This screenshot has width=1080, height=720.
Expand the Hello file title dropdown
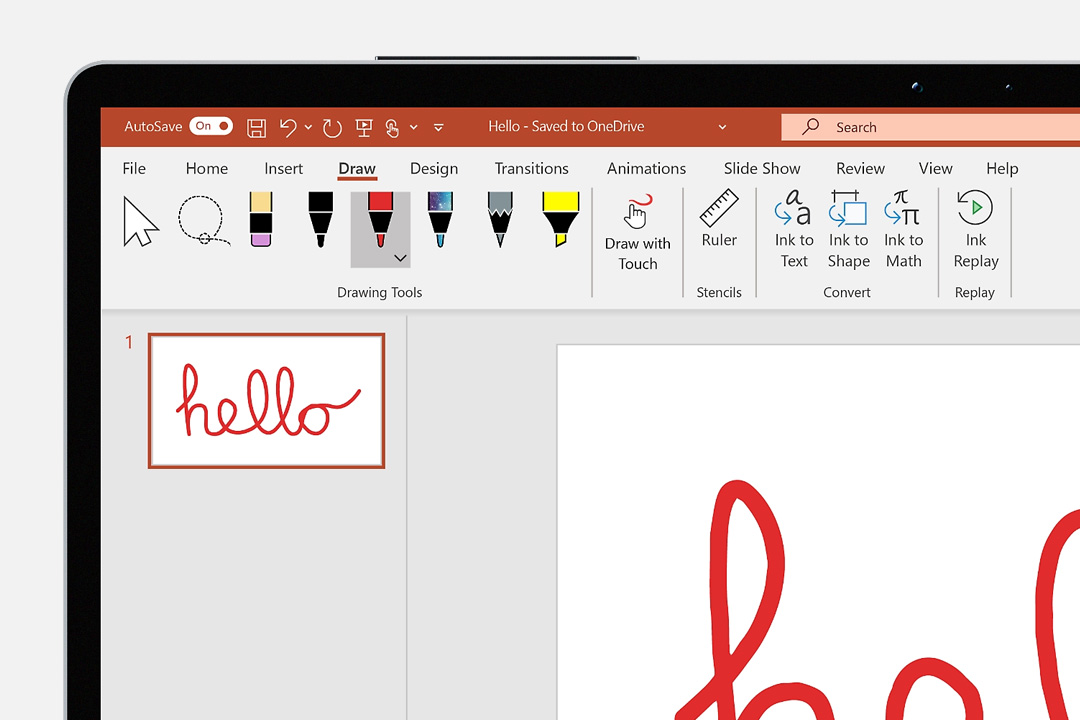coord(722,126)
